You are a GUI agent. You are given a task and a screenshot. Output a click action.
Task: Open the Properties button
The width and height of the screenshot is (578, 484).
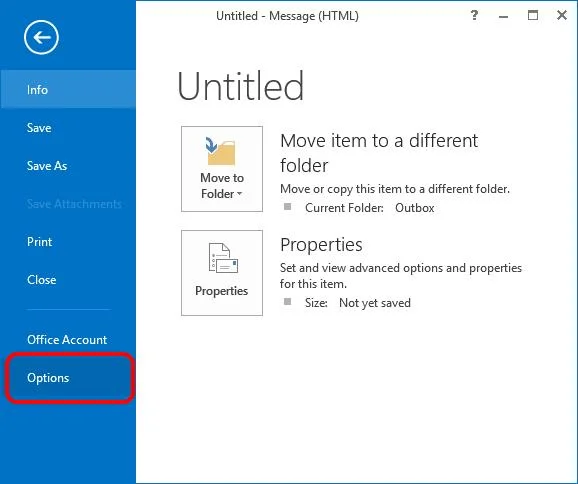click(x=222, y=273)
